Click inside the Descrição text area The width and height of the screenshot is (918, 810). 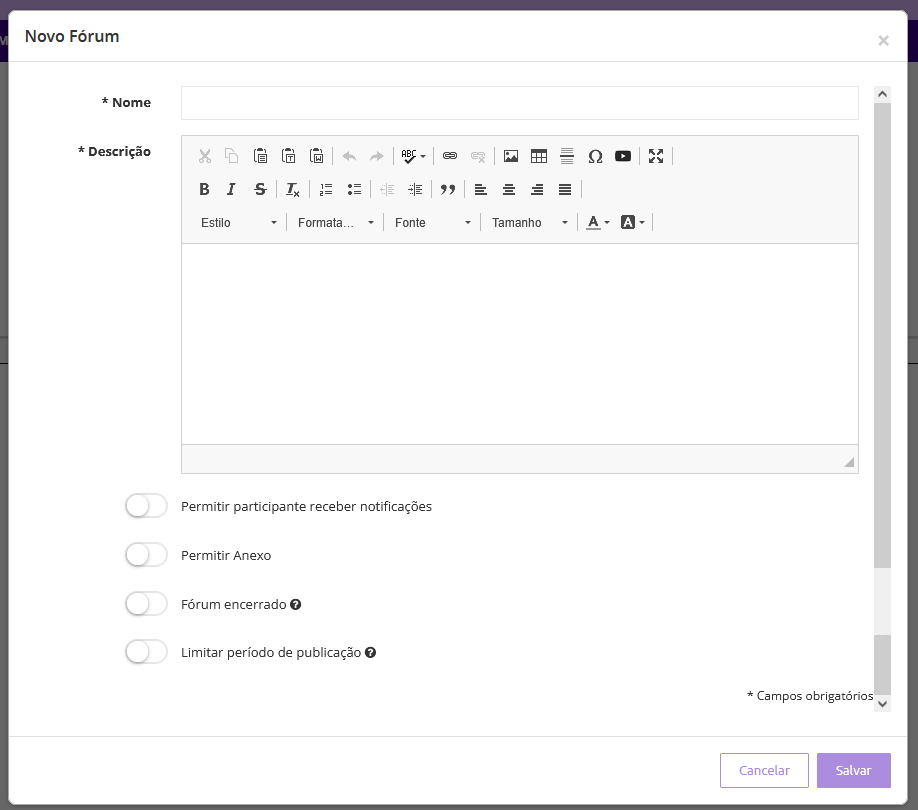[520, 344]
